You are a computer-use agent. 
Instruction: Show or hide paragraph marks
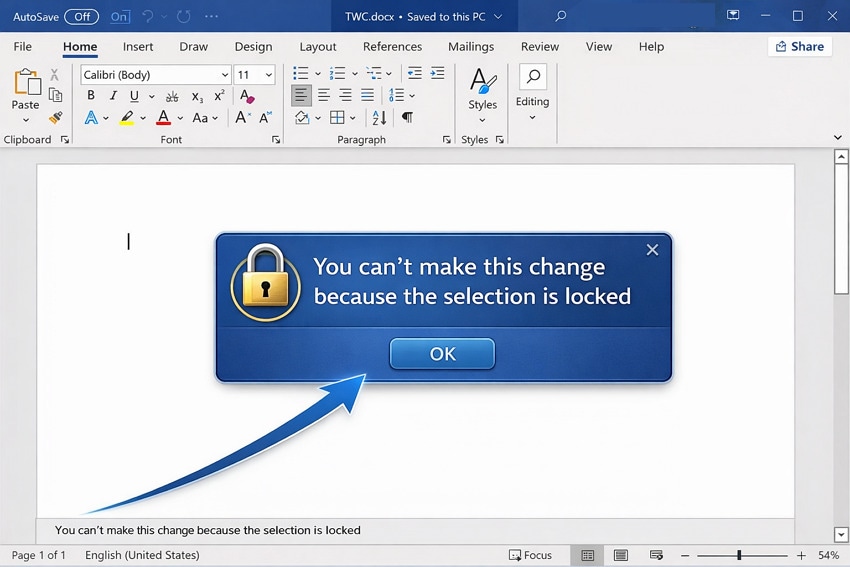(407, 118)
